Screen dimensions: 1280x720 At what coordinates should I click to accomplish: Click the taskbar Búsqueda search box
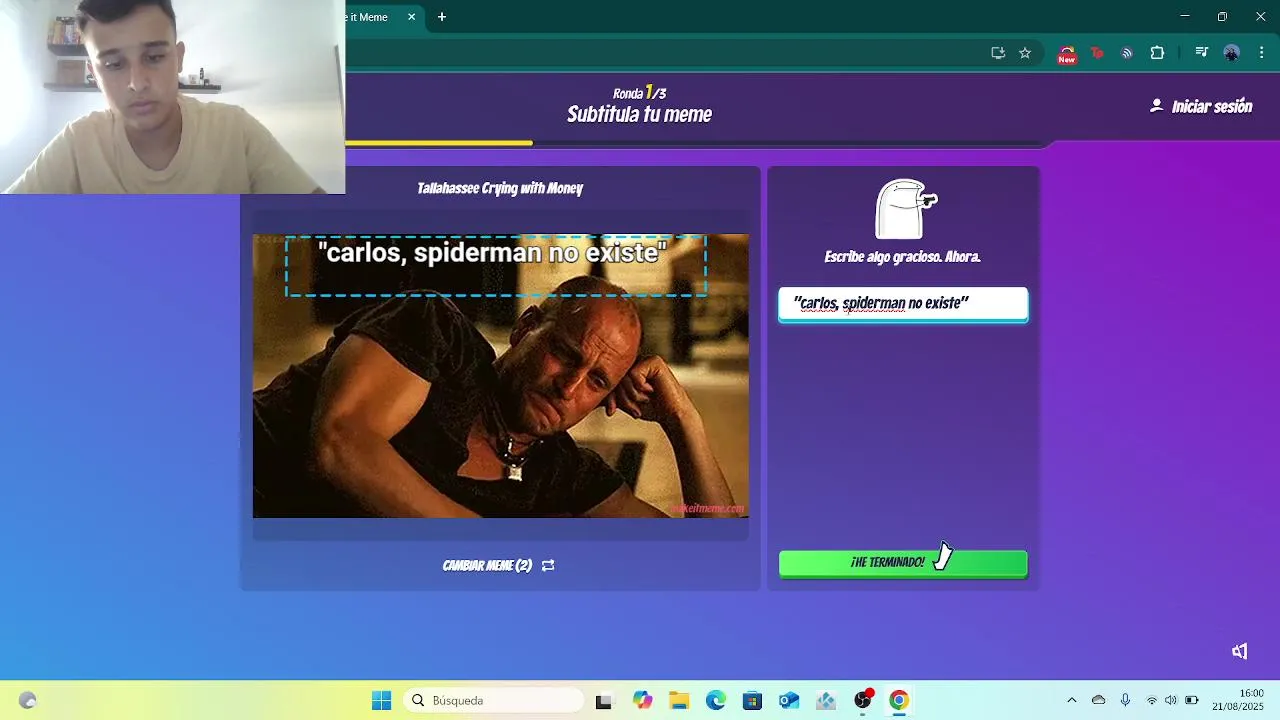point(492,701)
